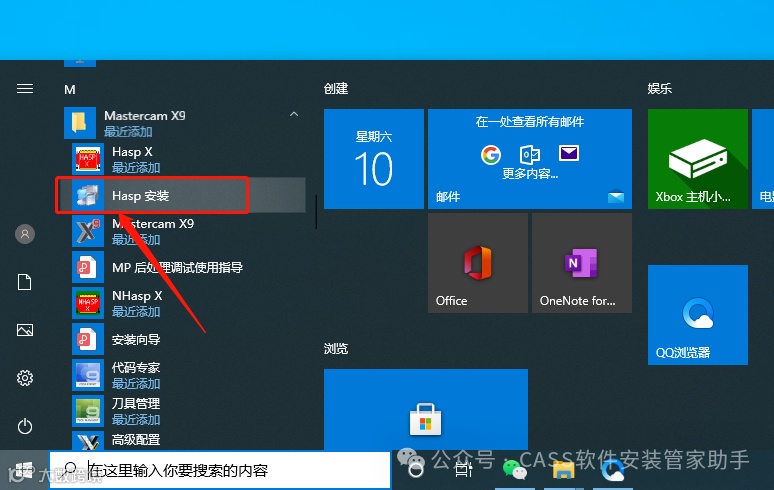This screenshot has width=774, height=490.
Task: Open WeChat from the taskbar
Action: 514,470
